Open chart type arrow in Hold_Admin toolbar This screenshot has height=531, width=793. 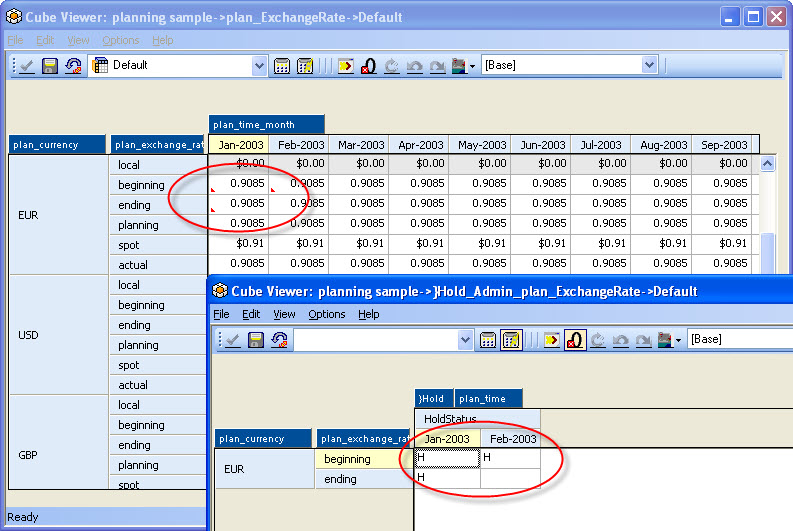pos(678,340)
